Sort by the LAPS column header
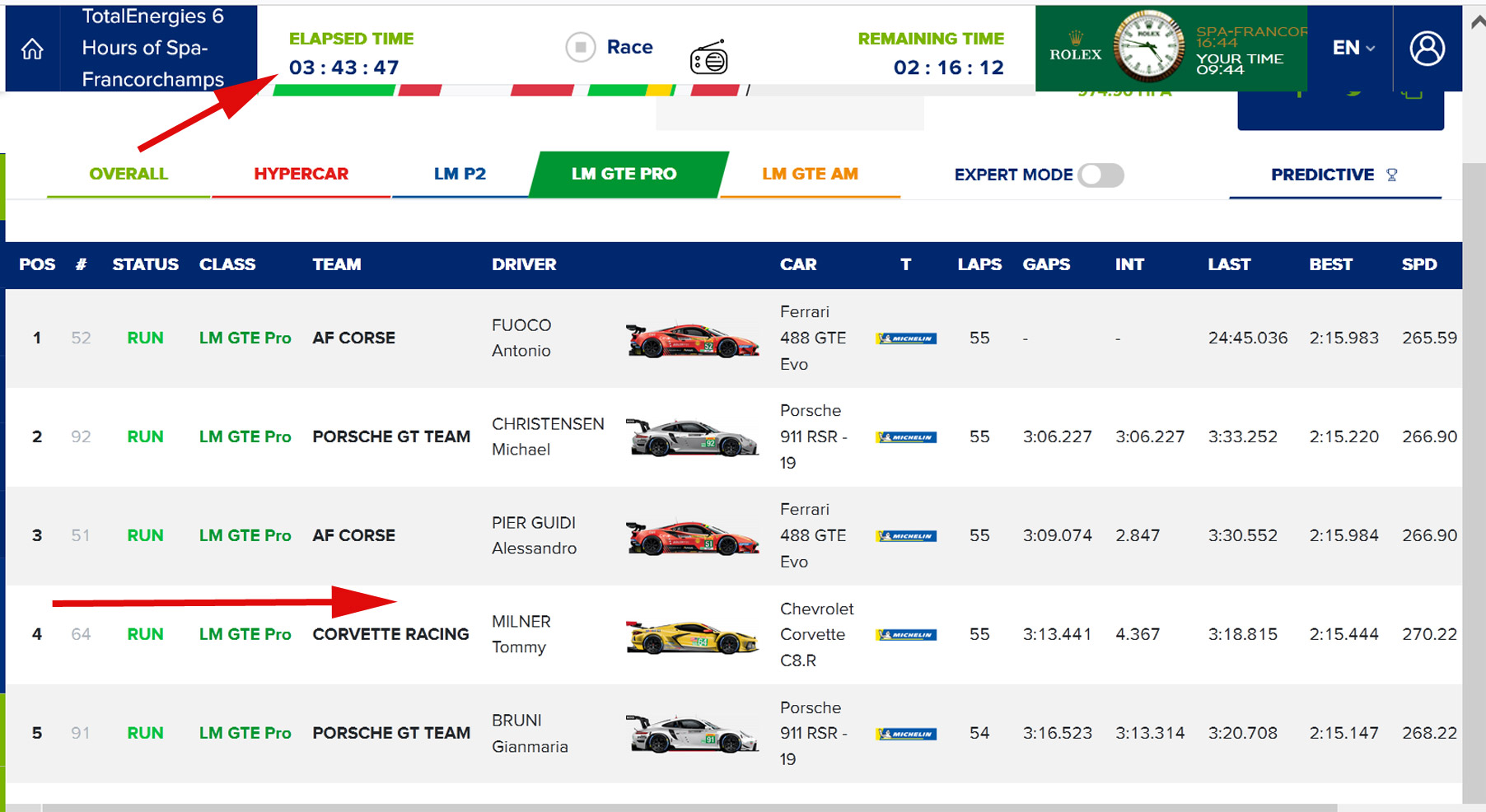The image size is (1486, 812). pyautogui.click(x=979, y=264)
